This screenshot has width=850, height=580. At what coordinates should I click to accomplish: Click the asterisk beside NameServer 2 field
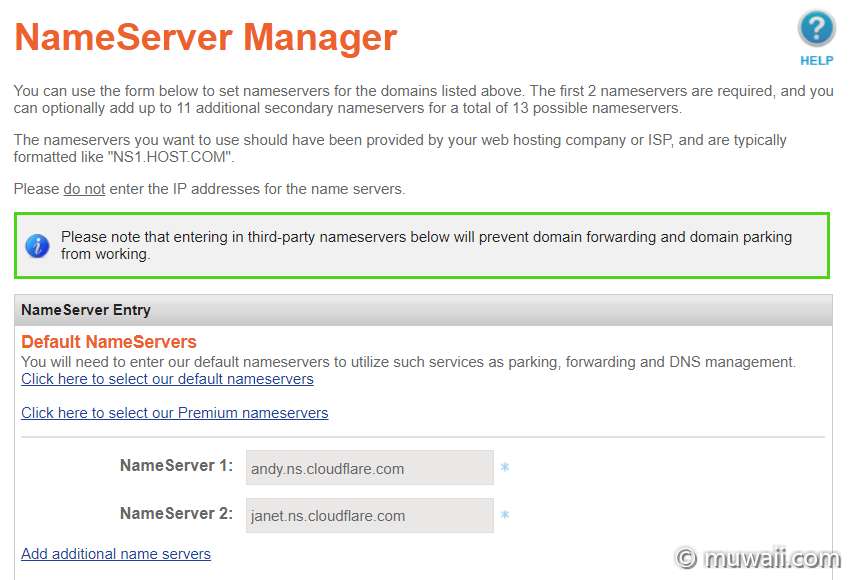(x=505, y=514)
